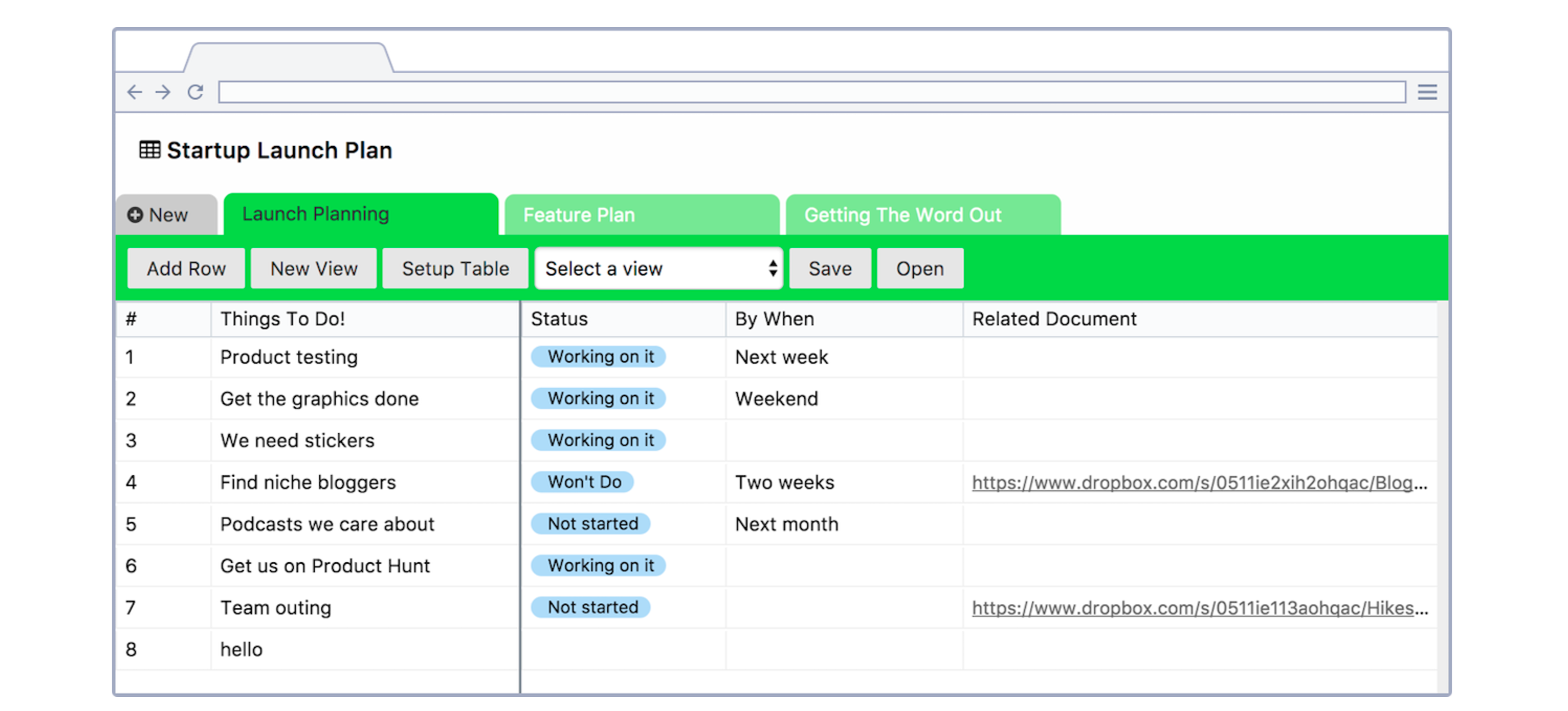The image size is (1568, 711).
Task: Click the Add Row button
Action: (186, 268)
